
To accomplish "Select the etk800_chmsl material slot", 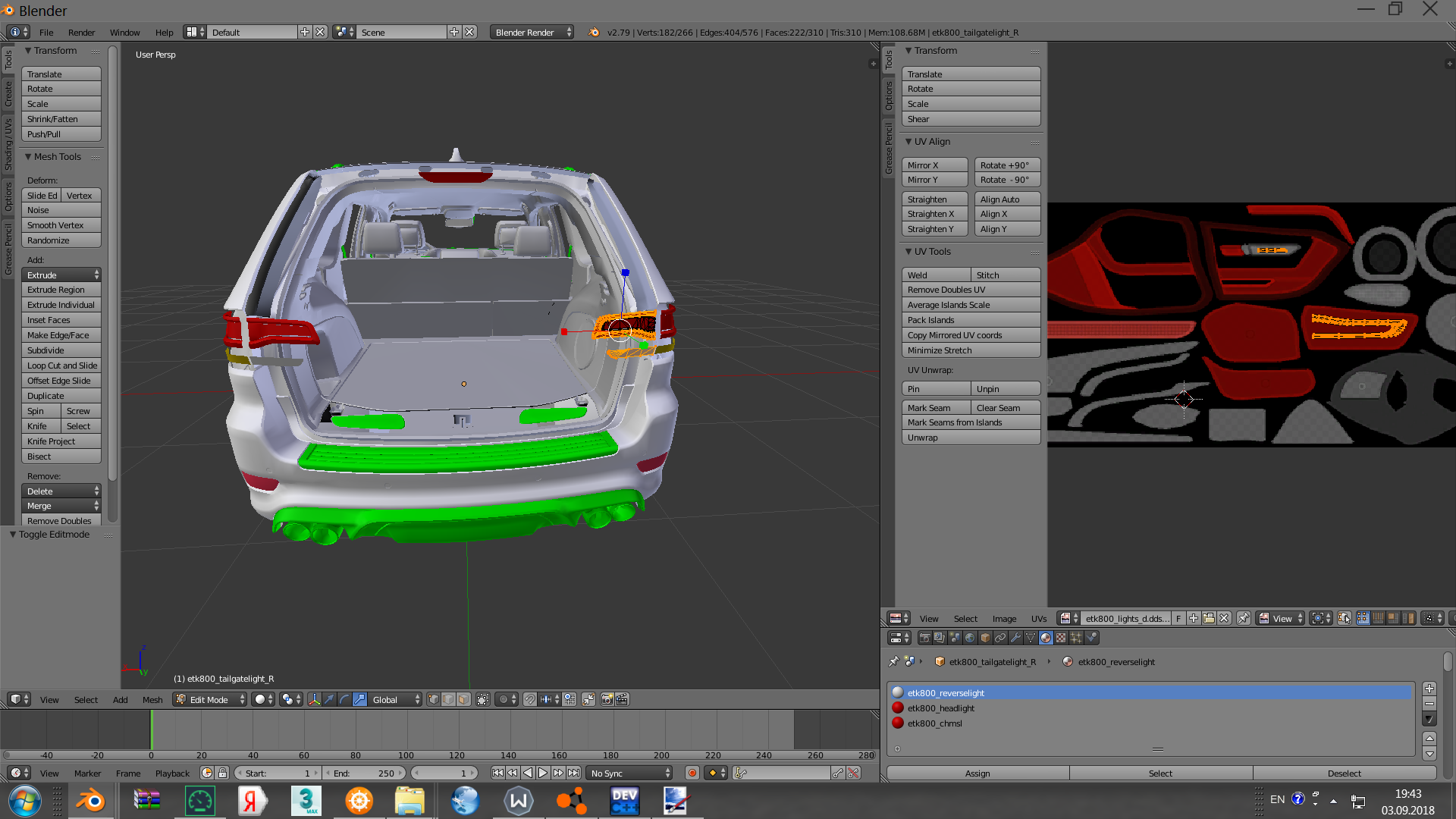I will 1150,723.
